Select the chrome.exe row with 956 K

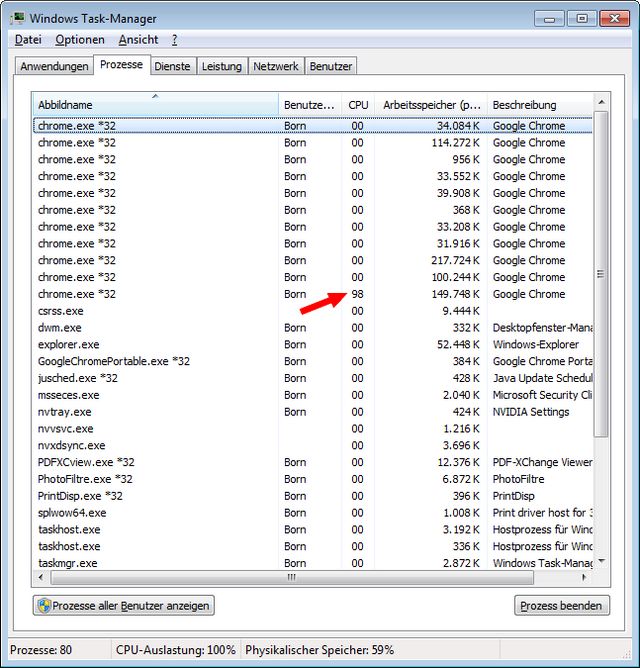point(312,159)
